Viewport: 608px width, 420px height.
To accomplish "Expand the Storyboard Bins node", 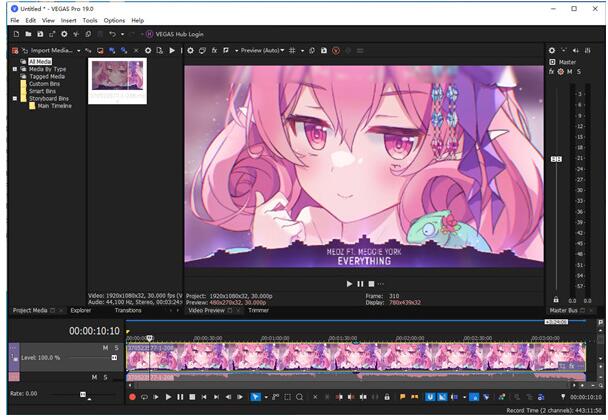I will pos(15,99).
